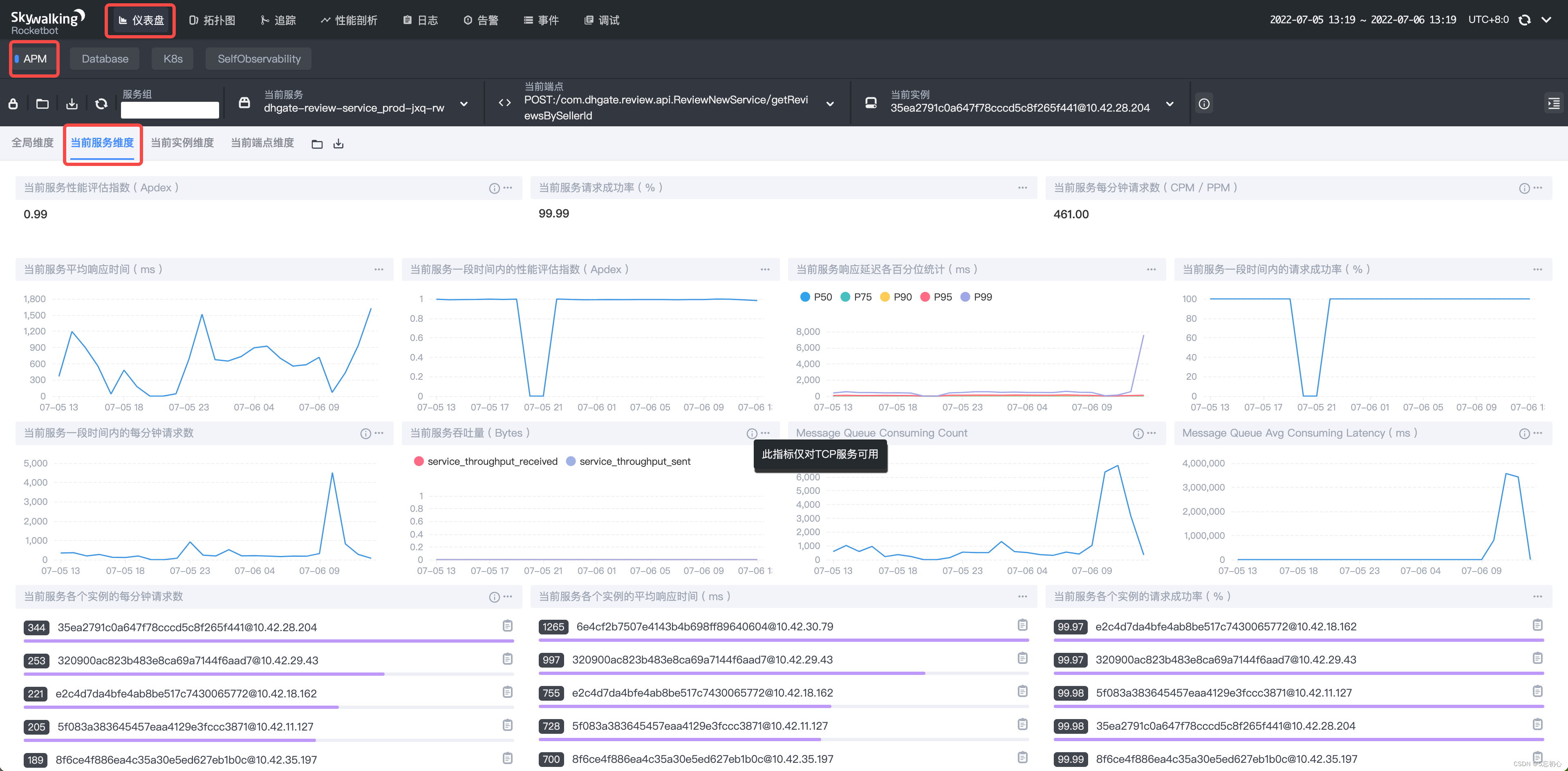Click info icon on Message Queue Avg Consuming Latency
The height and width of the screenshot is (771, 1568).
(x=1524, y=434)
